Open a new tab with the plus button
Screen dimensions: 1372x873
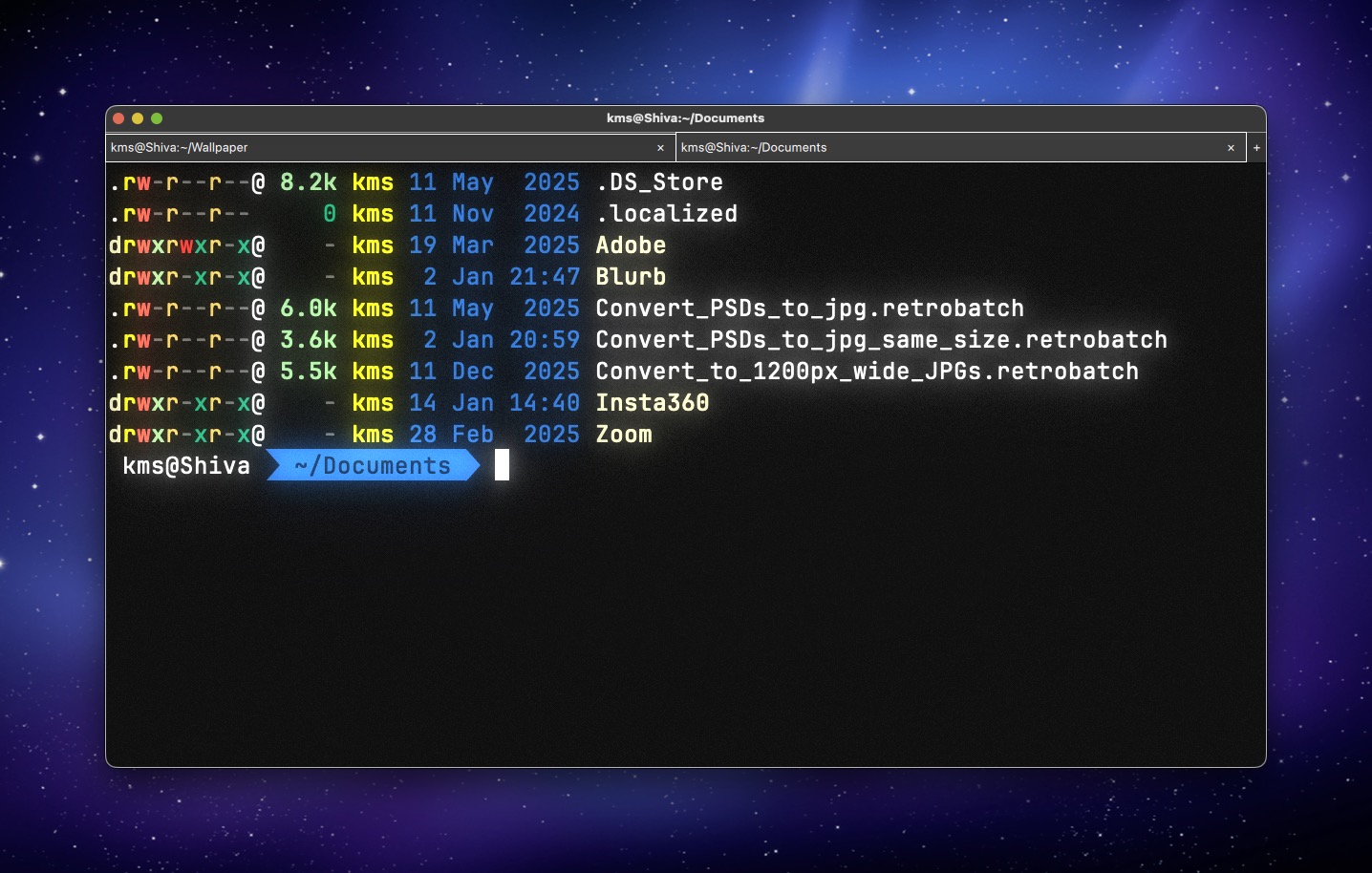point(1256,148)
